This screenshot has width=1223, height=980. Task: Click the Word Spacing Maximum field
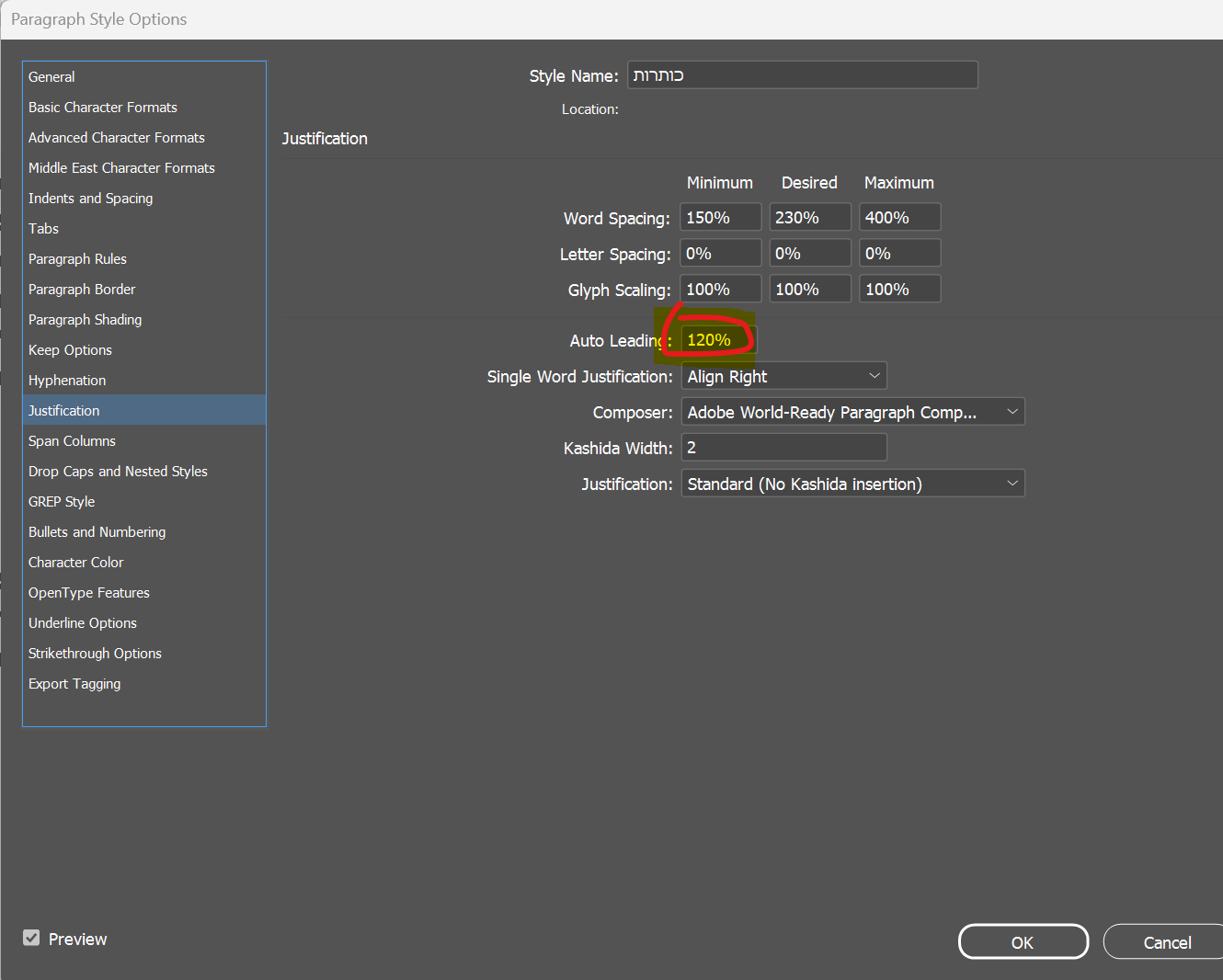900,218
